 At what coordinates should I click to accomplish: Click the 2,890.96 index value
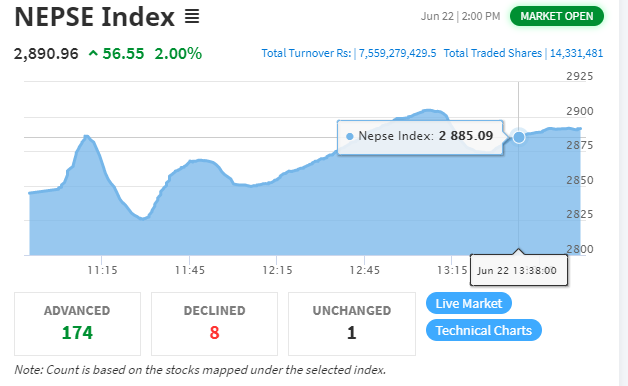(46, 53)
